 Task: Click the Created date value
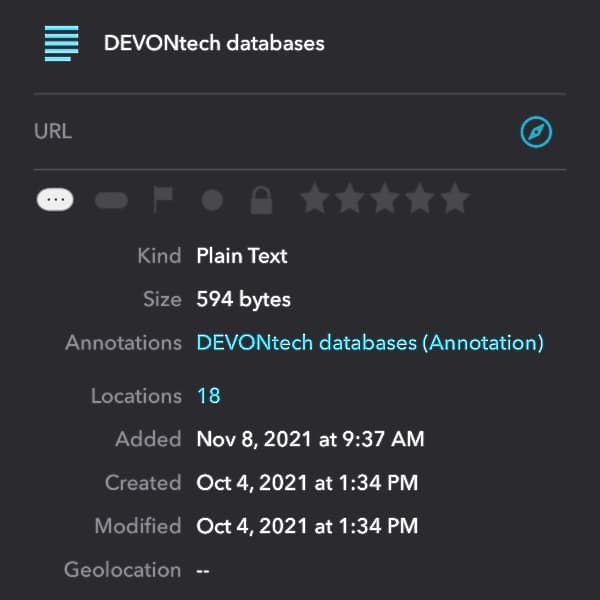pyautogui.click(x=307, y=483)
